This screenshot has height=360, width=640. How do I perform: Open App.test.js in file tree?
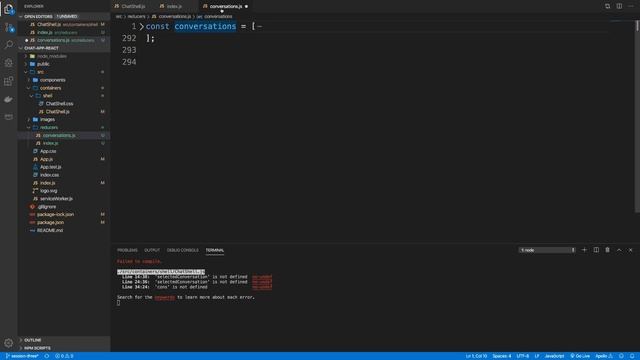pyautogui.click(x=50, y=167)
